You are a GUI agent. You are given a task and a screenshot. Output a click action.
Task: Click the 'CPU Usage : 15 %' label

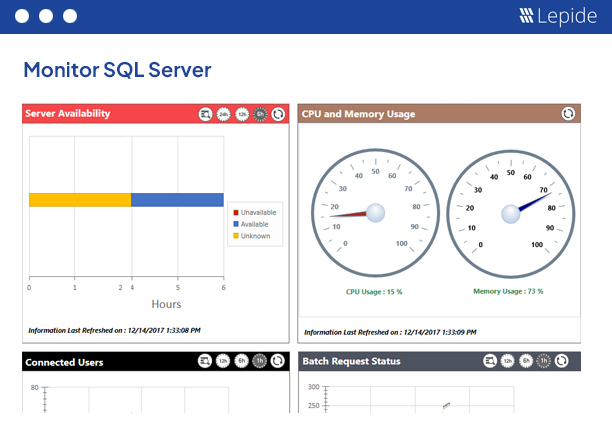click(x=374, y=292)
